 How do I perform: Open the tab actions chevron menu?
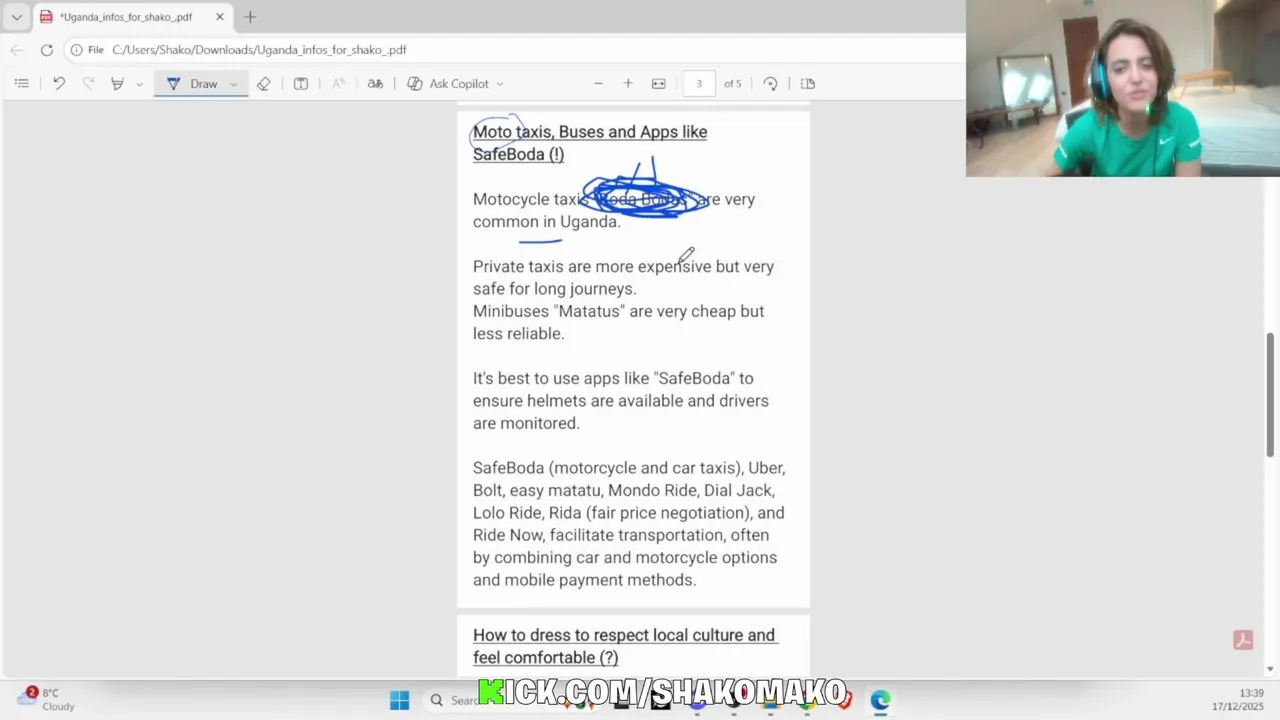click(16, 17)
